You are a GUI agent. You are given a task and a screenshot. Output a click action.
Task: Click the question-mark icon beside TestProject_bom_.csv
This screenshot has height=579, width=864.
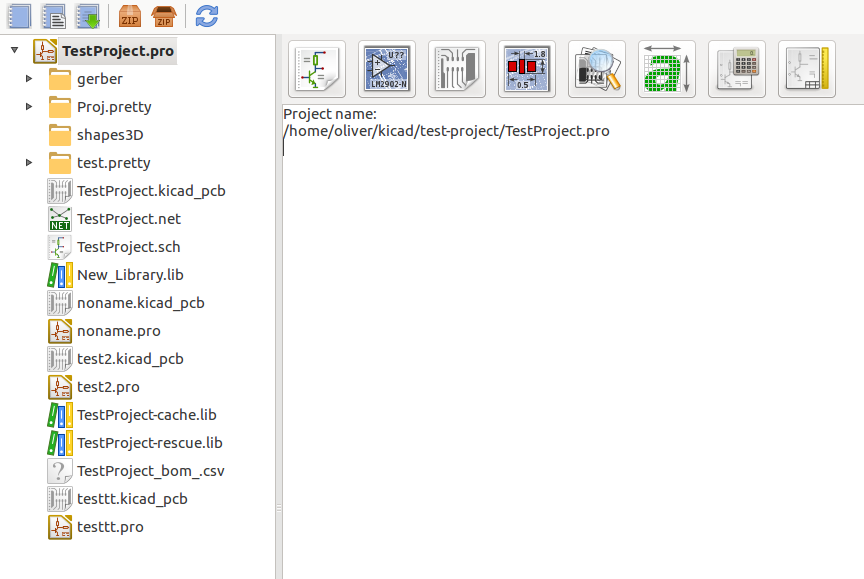pos(60,471)
